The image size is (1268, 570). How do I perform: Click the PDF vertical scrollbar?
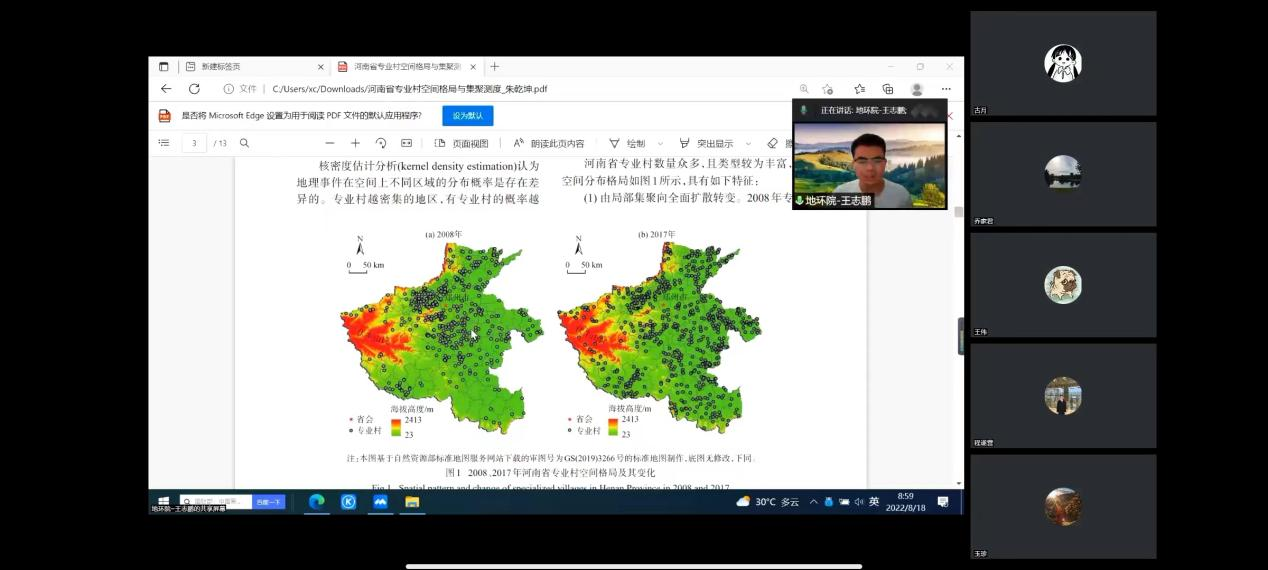coord(958,300)
